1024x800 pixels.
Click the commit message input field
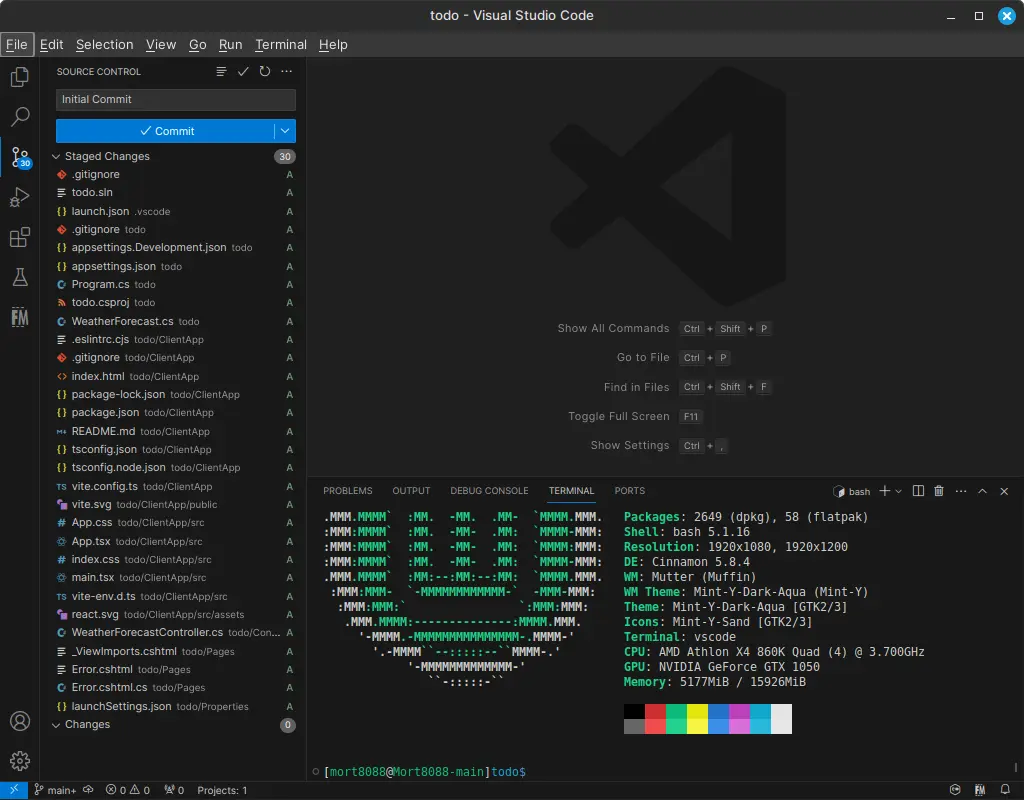175,100
